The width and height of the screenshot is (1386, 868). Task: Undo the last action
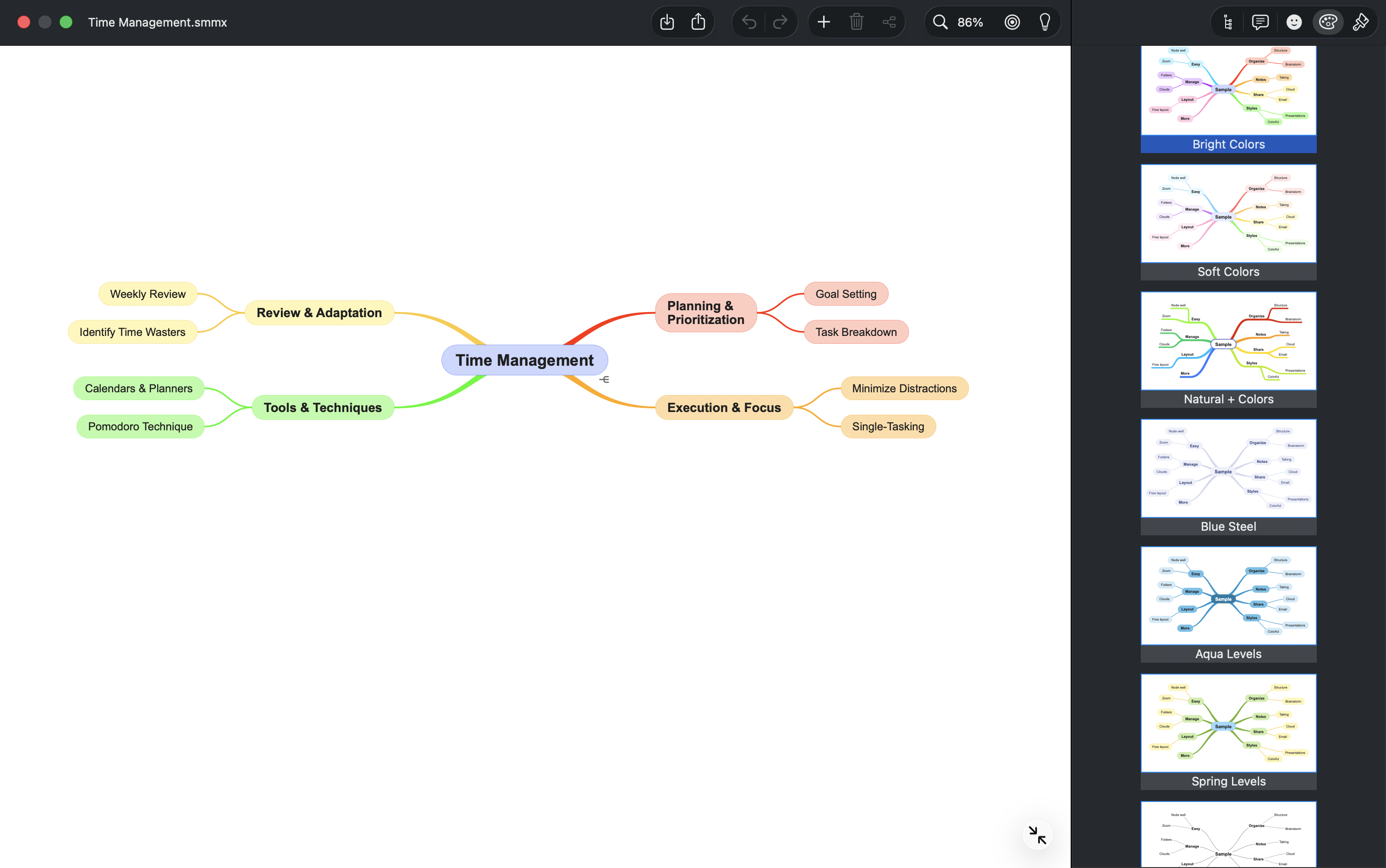(749, 22)
